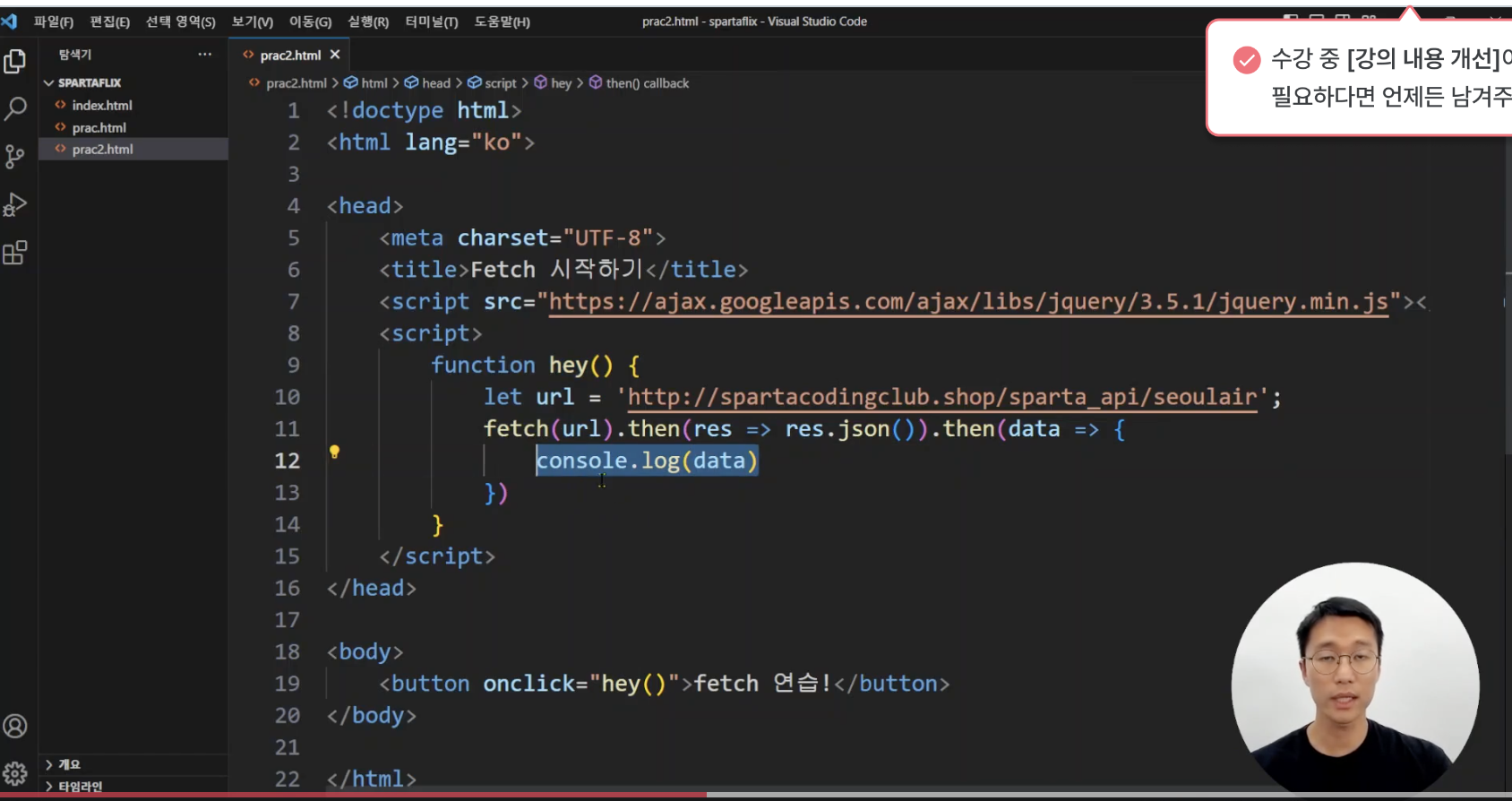The image size is (1512, 801).
Task: Click the head breadcrumb segment
Action: point(436,83)
